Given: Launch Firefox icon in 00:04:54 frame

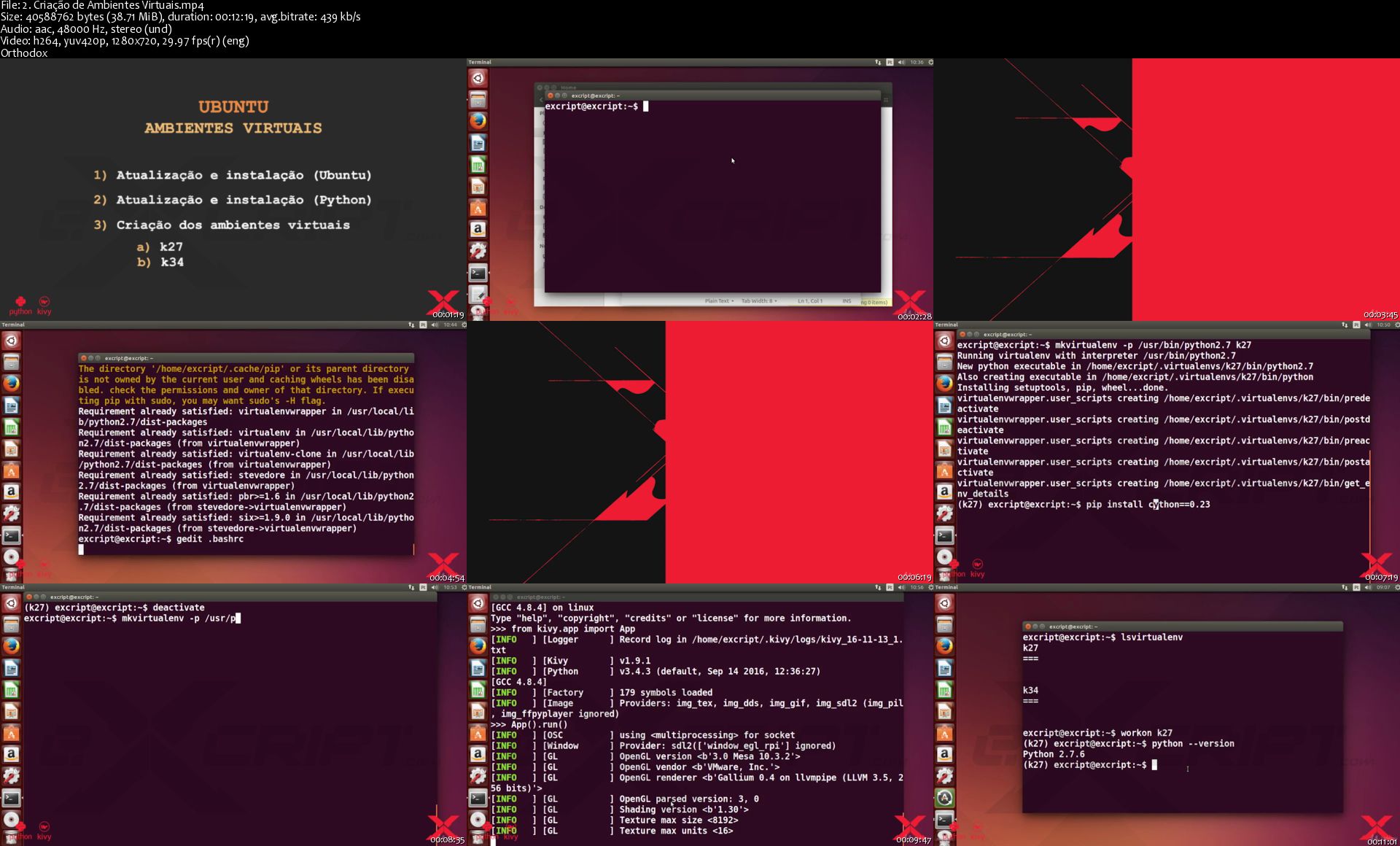Looking at the screenshot, I should (11, 383).
